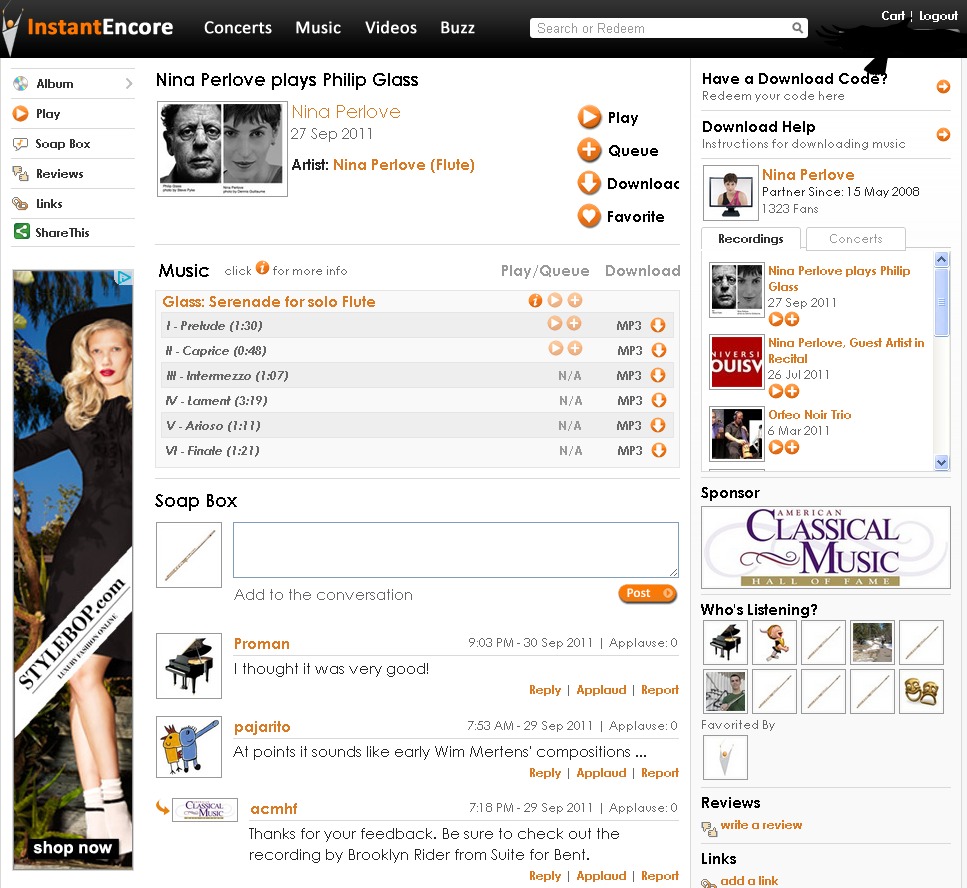Viewport: 967px width, 888px height.
Task: Open the Orfeo Noir Trio recording title
Action: tap(809, 414)
